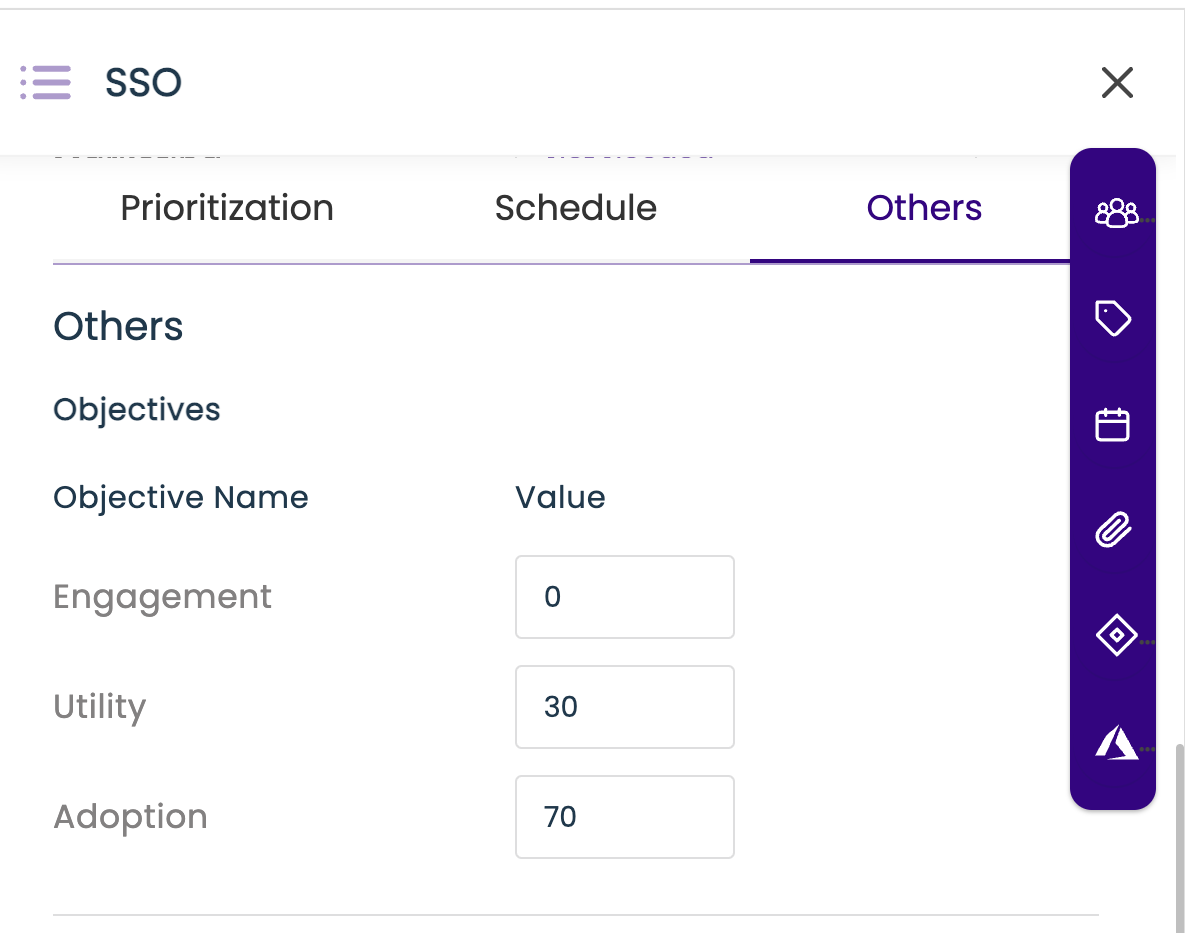Viewport: 1185px width, 933px height.
Task: Open the calendar icon in sidebar
Action: click(1113, 425)
